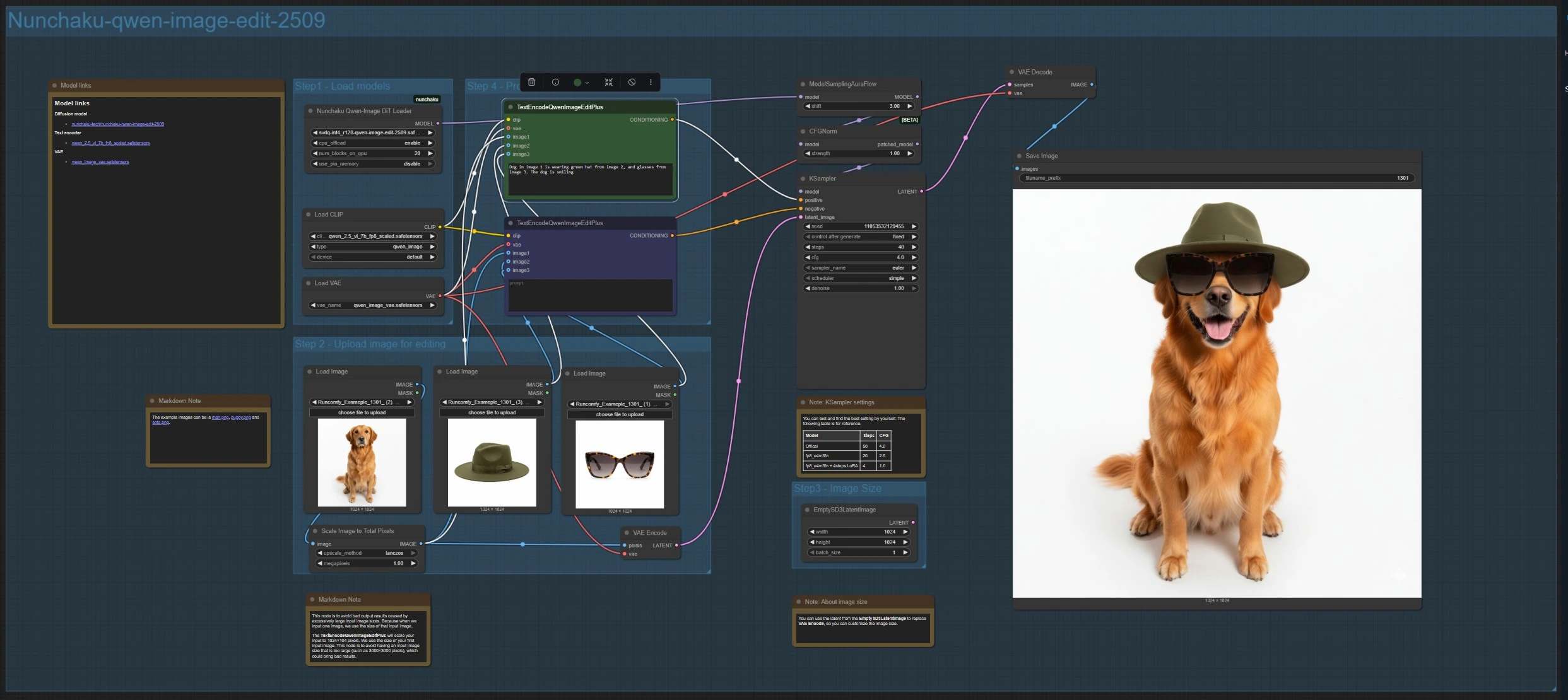Image resolution: width=1568 pixels, height=700 pixels.
Task: Open the puppy.png example image link
Action: tap(240, 417)
